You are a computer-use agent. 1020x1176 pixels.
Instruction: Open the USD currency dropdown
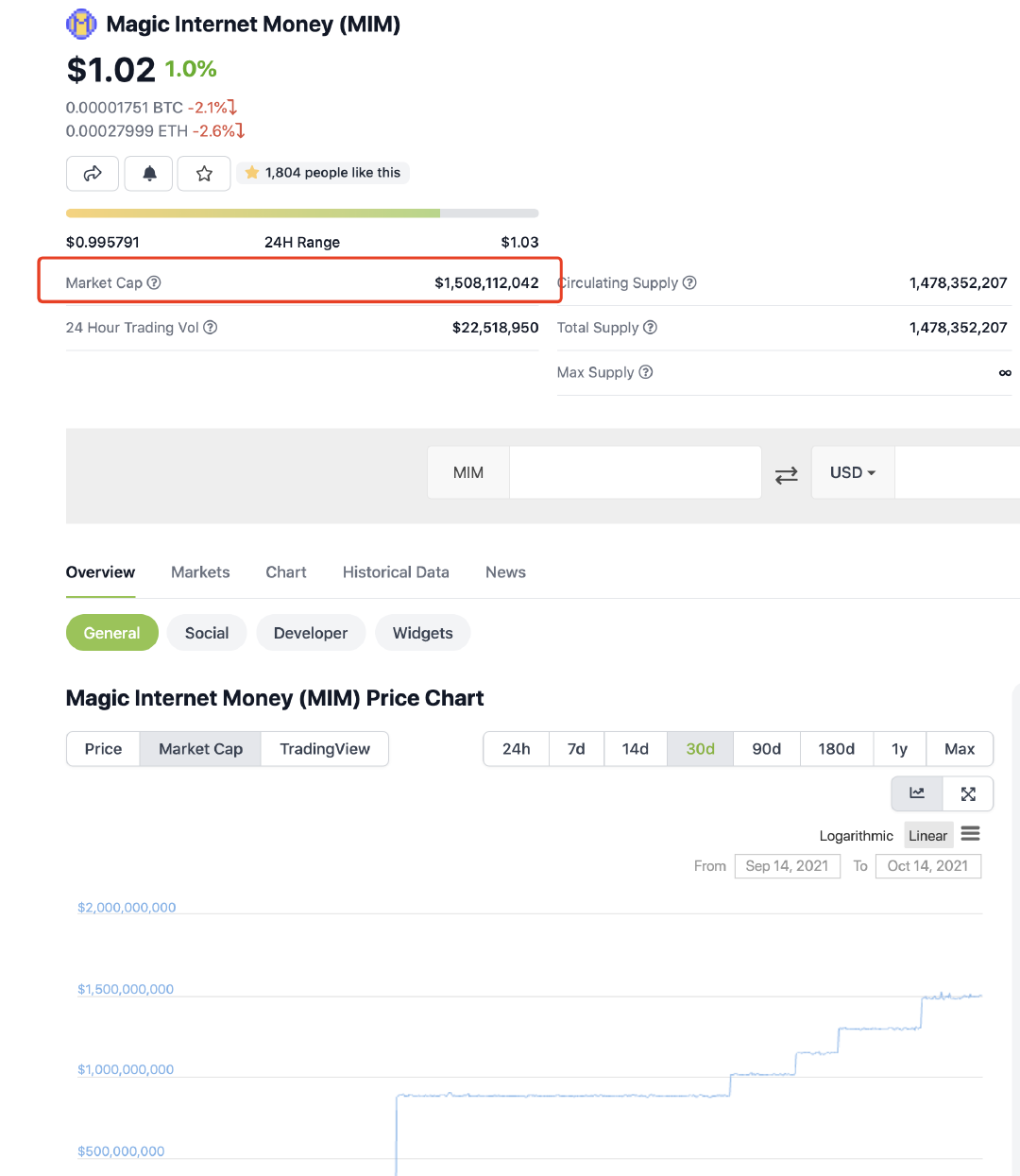pyautogui.click(x=852, y=472)
